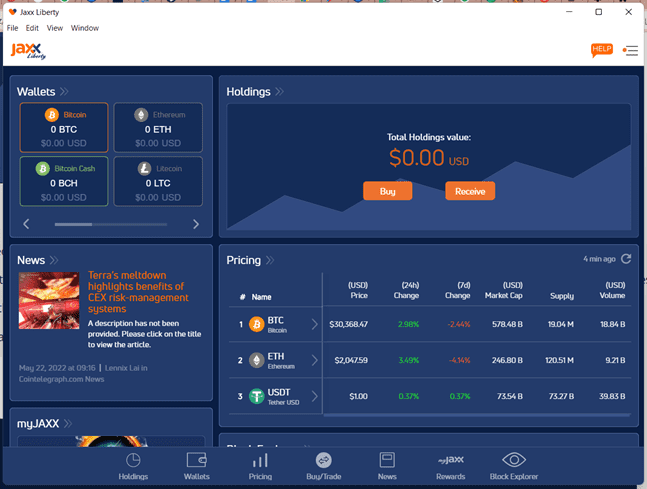
Task: Open Block Explorer in bottom bar
Action: 514,466
